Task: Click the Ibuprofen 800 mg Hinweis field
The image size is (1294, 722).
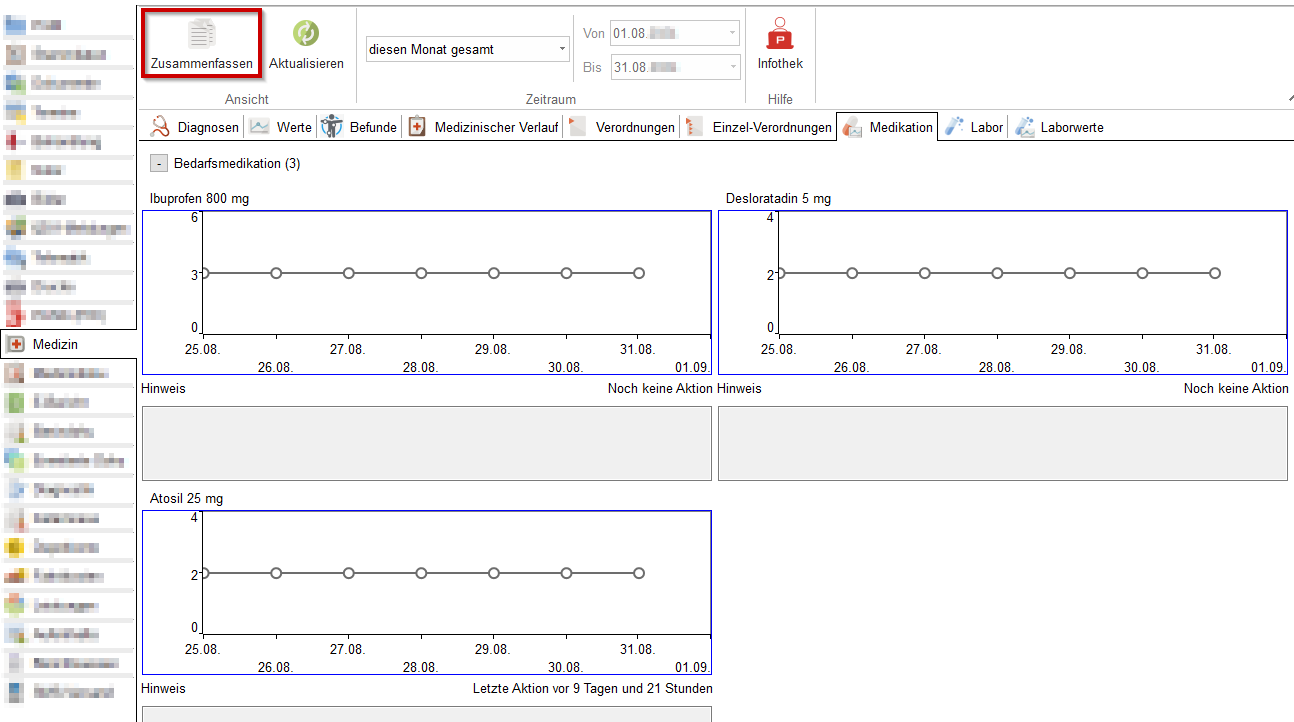Action: click(x=427, y=443)
